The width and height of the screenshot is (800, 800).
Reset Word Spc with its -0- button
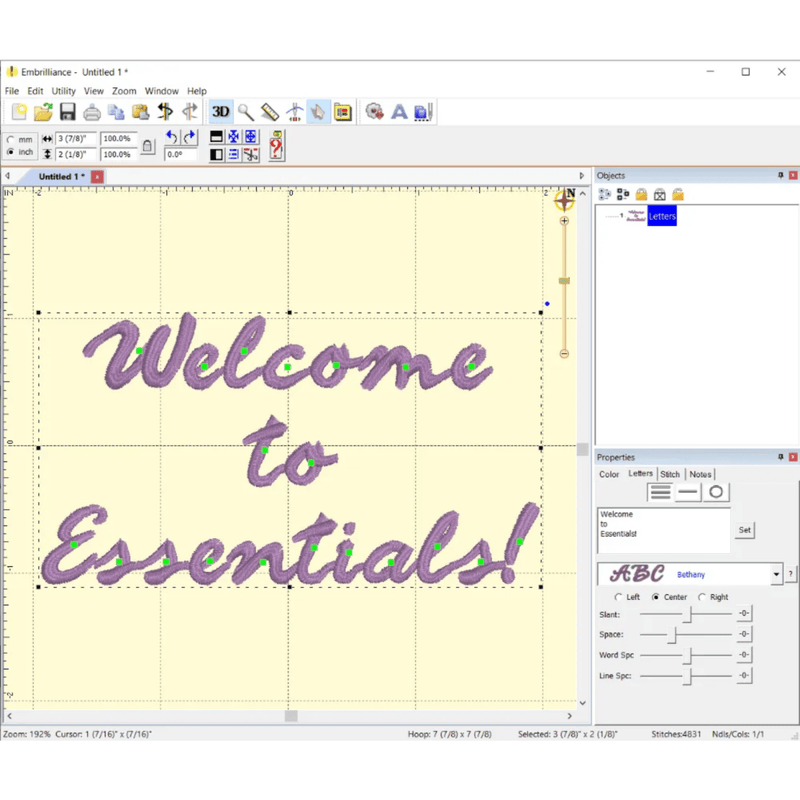pos(744,655)
